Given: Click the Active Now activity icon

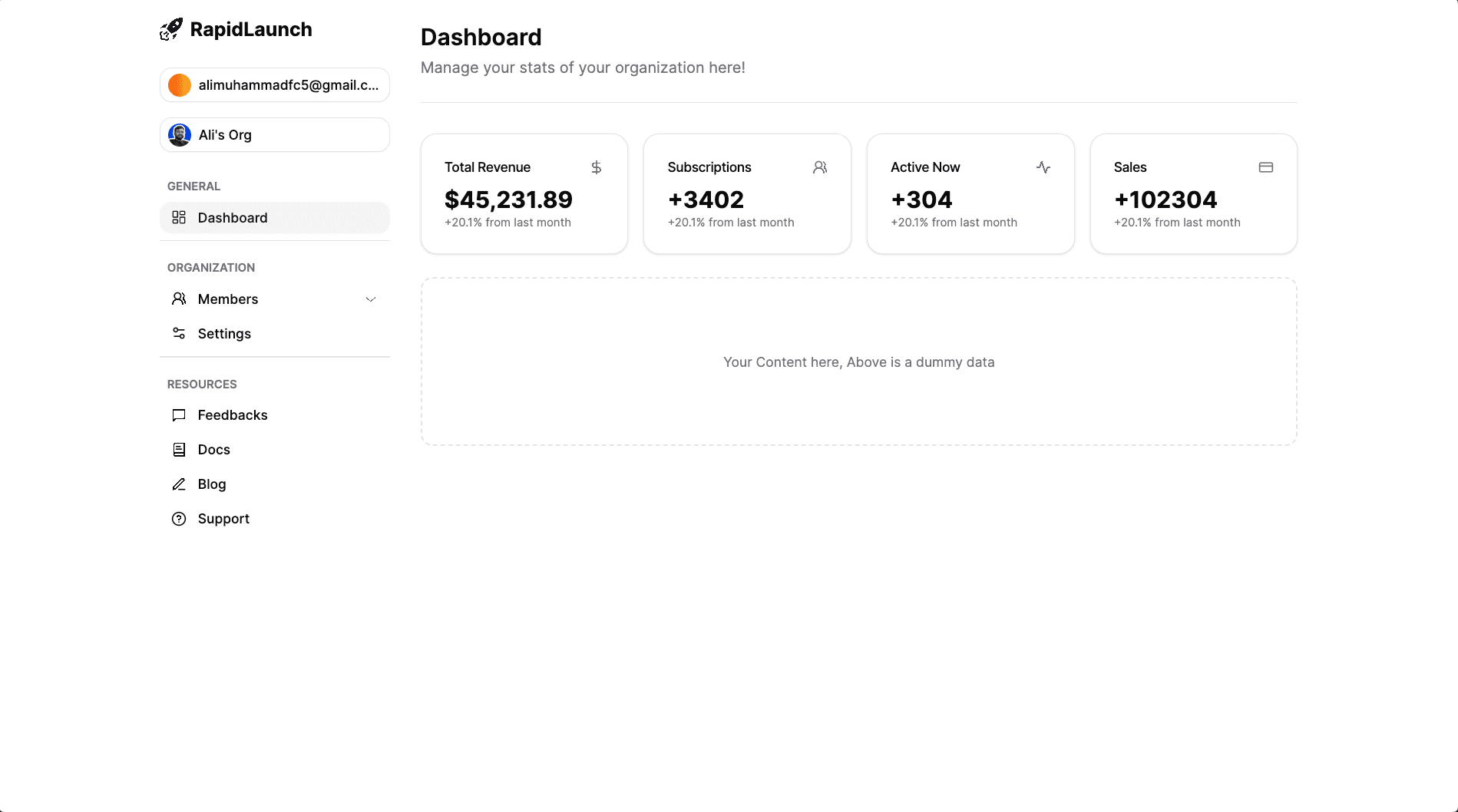Looking at the screenshot, I should [x=1043, y=167].
